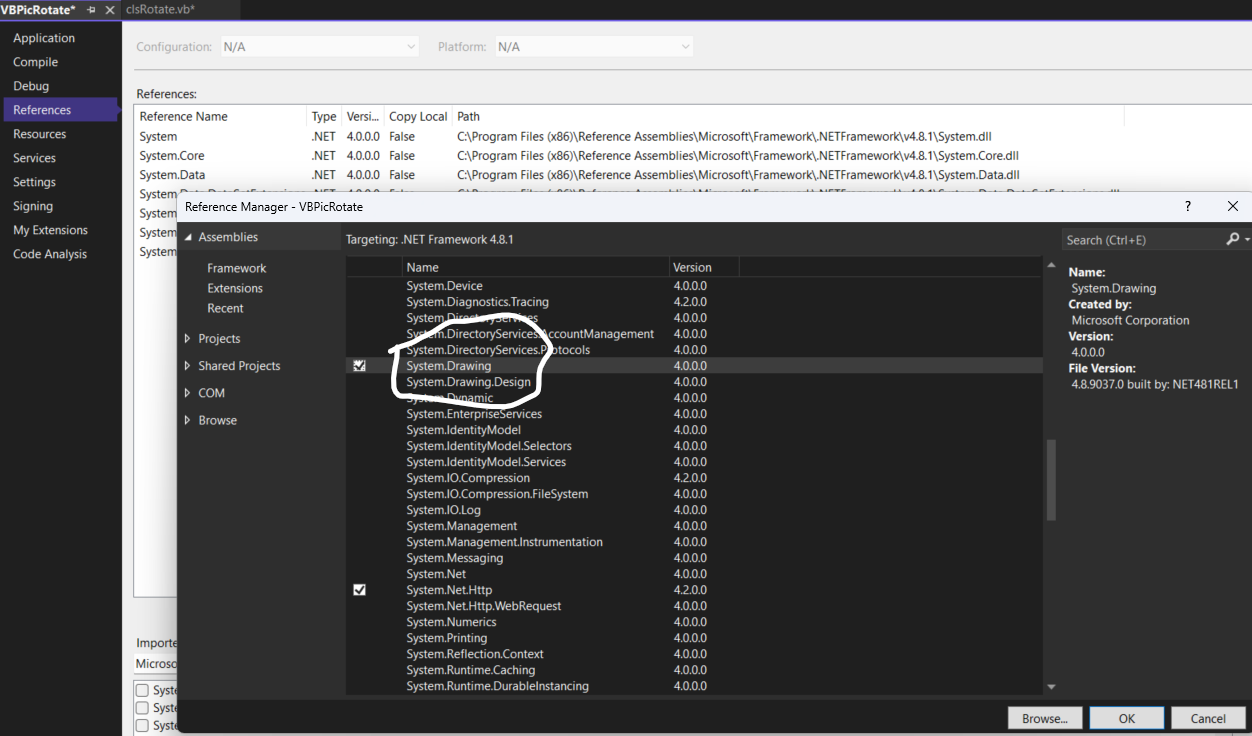Open the Settings properties page
Image resolution: width=1252 pixels, height=736 pixels.
click(34, 182)
